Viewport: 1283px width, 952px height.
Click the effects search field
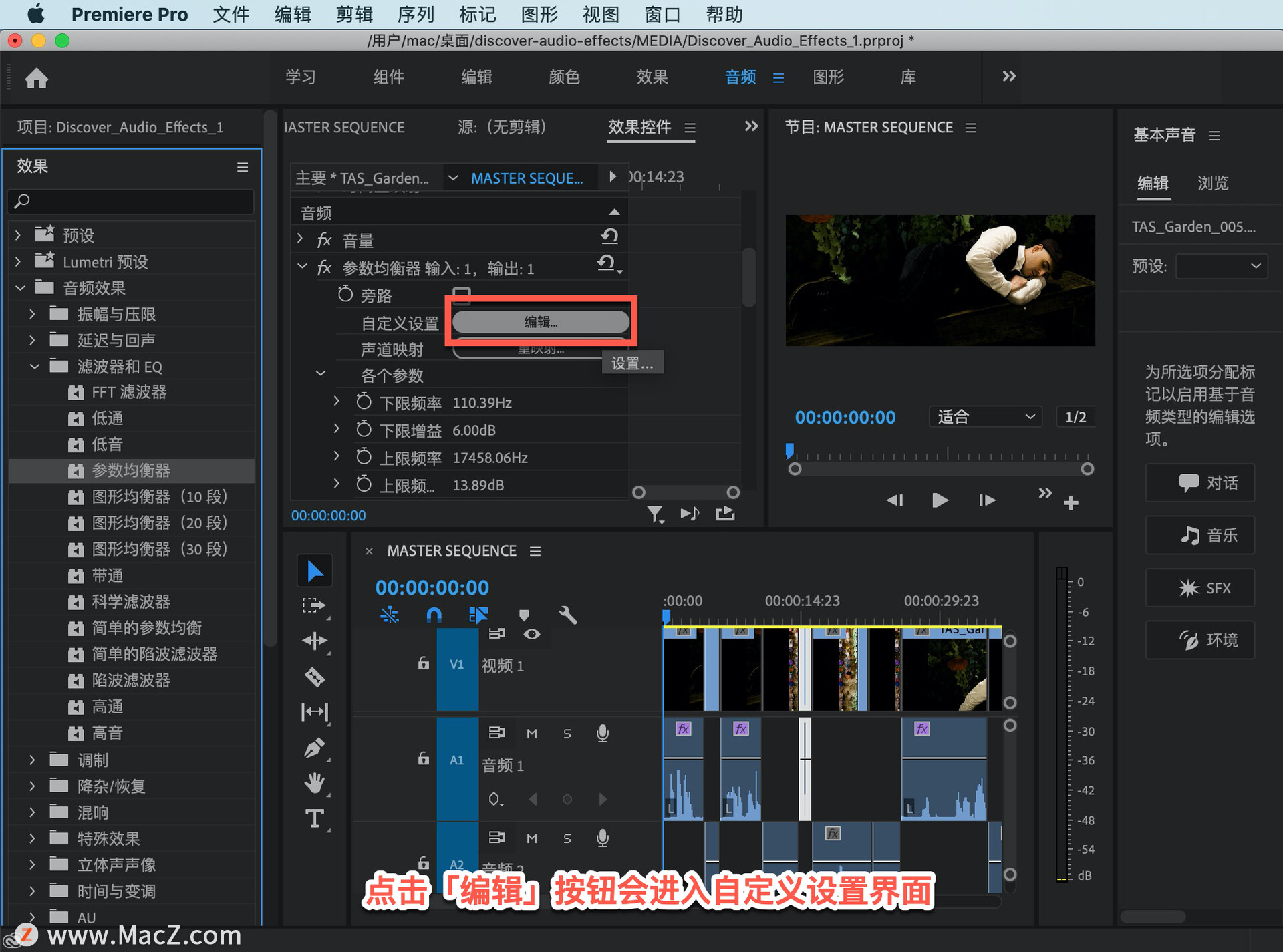pos(131,201)
